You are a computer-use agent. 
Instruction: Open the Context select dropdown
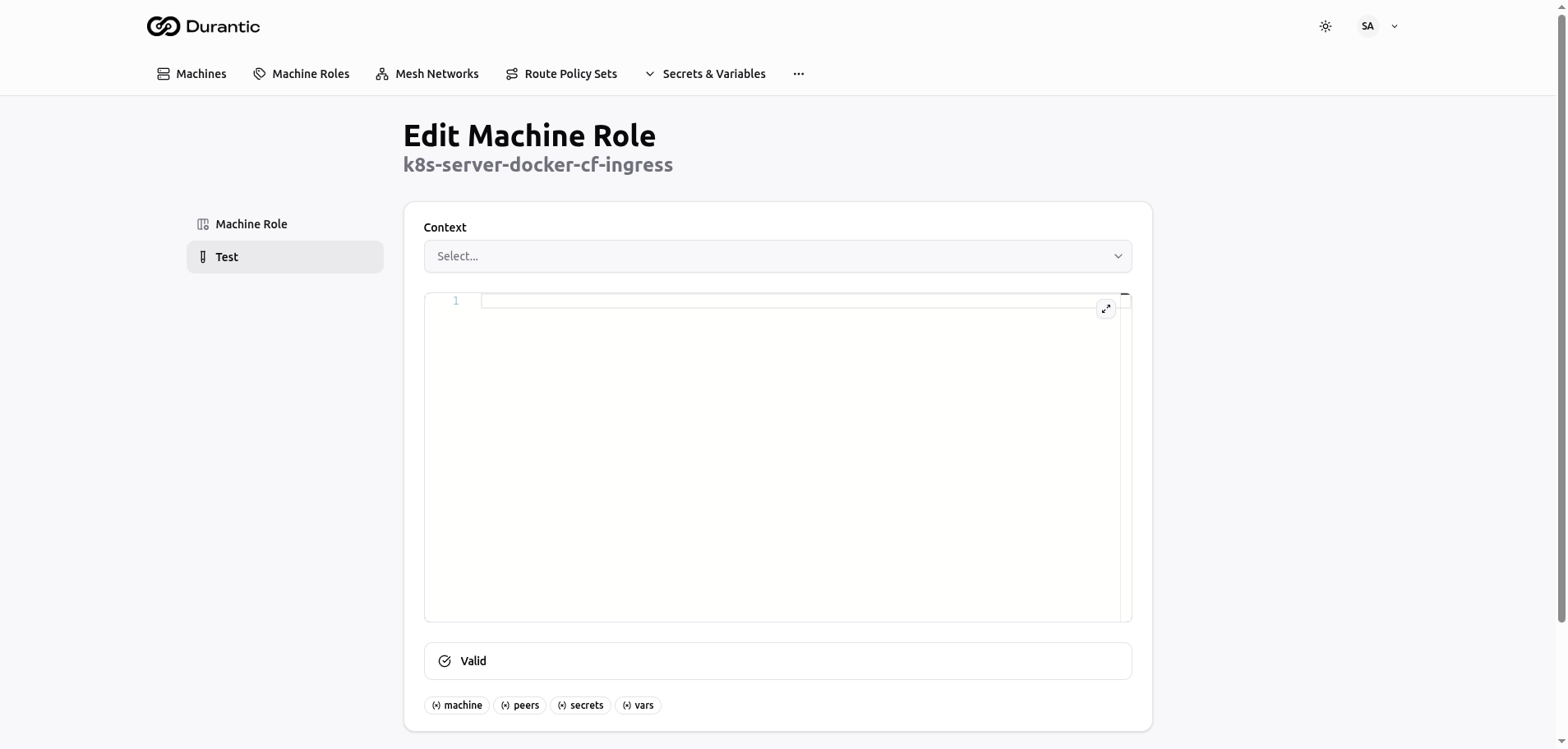click(x=777, y=256)
